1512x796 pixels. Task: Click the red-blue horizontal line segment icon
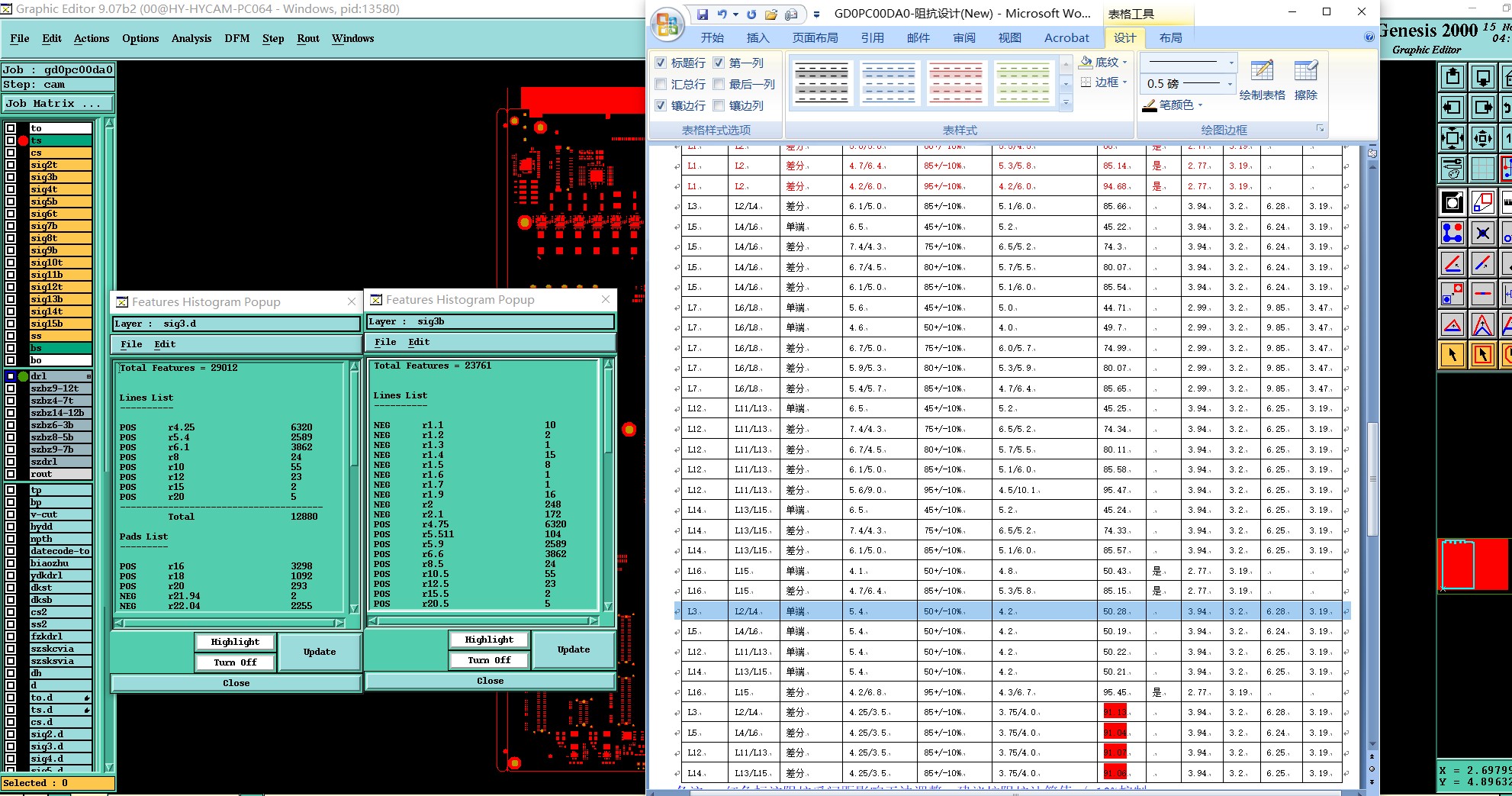point(1482,294)
